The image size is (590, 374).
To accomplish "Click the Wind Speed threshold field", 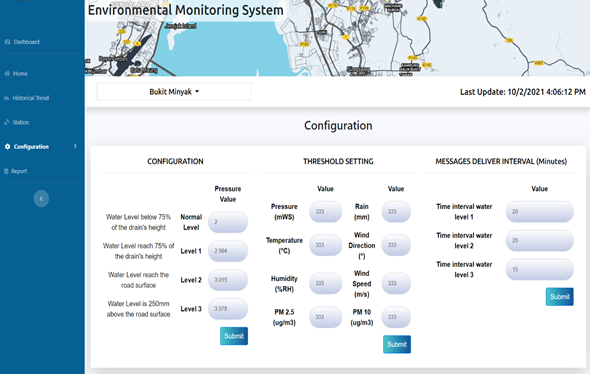I will (x=396, y=283).
